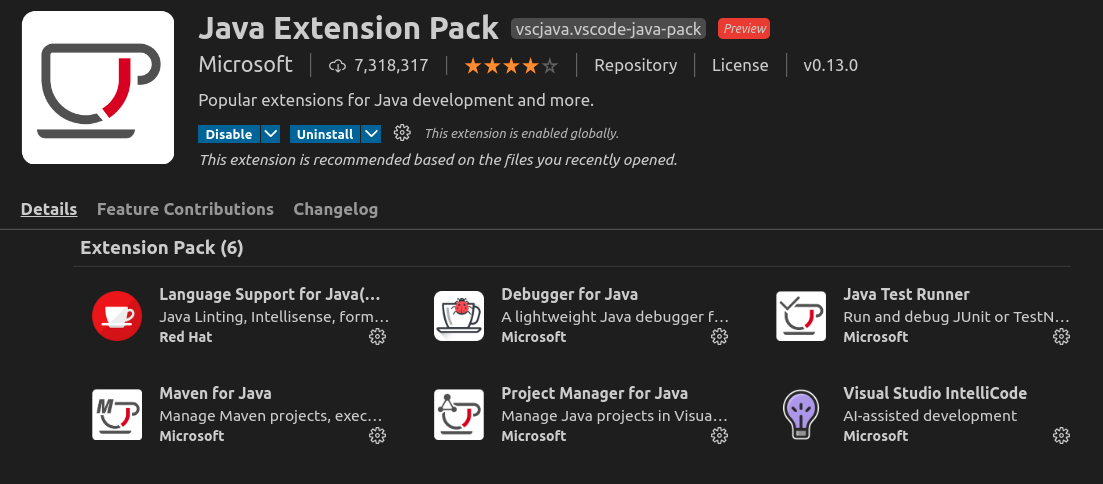Click the Project Manager for Java icon
Image resolution: width=1103 pixels, height=484 pixels.
(459, 414)
